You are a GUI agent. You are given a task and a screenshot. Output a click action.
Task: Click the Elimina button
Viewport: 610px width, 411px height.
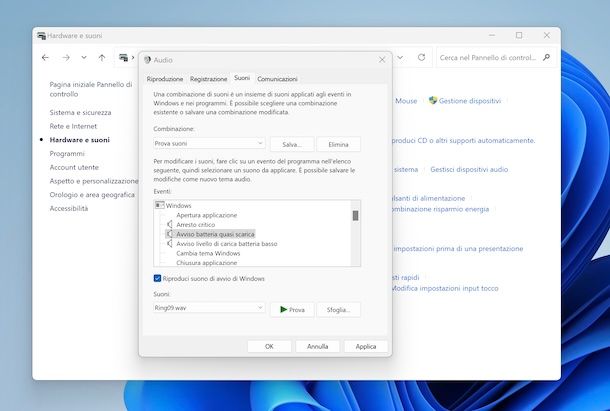(x=338, y=144)
